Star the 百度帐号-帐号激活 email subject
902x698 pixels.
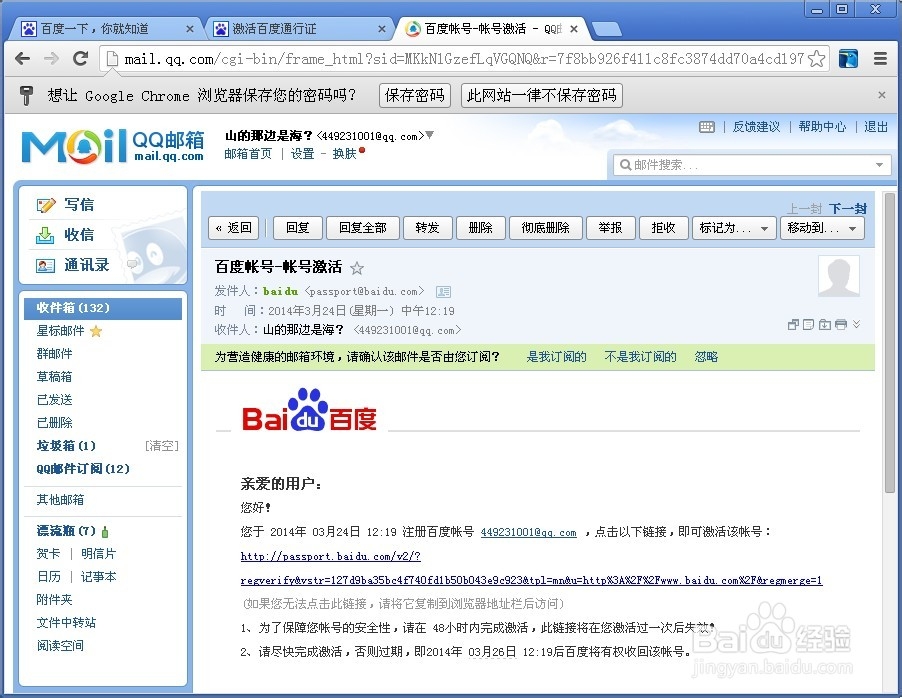(x=356, y=268)
